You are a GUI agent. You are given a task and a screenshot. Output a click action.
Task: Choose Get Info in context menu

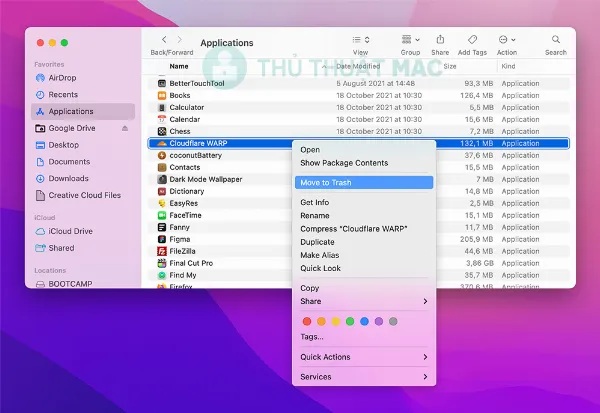(x=364, y=202)
